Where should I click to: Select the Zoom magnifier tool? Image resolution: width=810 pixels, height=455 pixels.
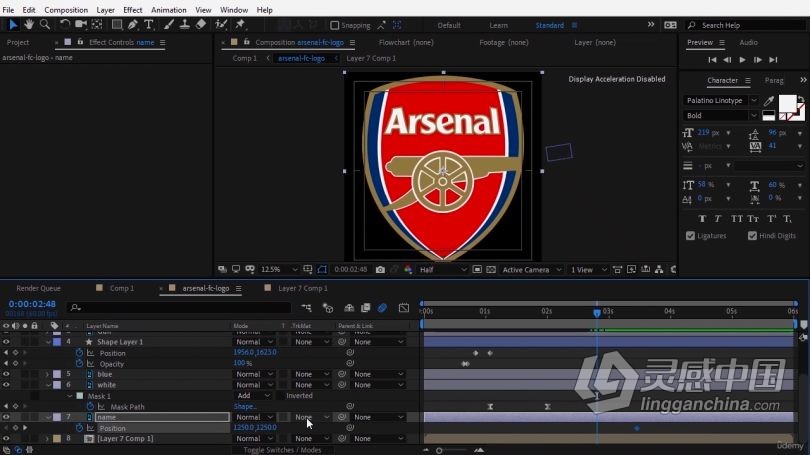(x=45, y=24)
